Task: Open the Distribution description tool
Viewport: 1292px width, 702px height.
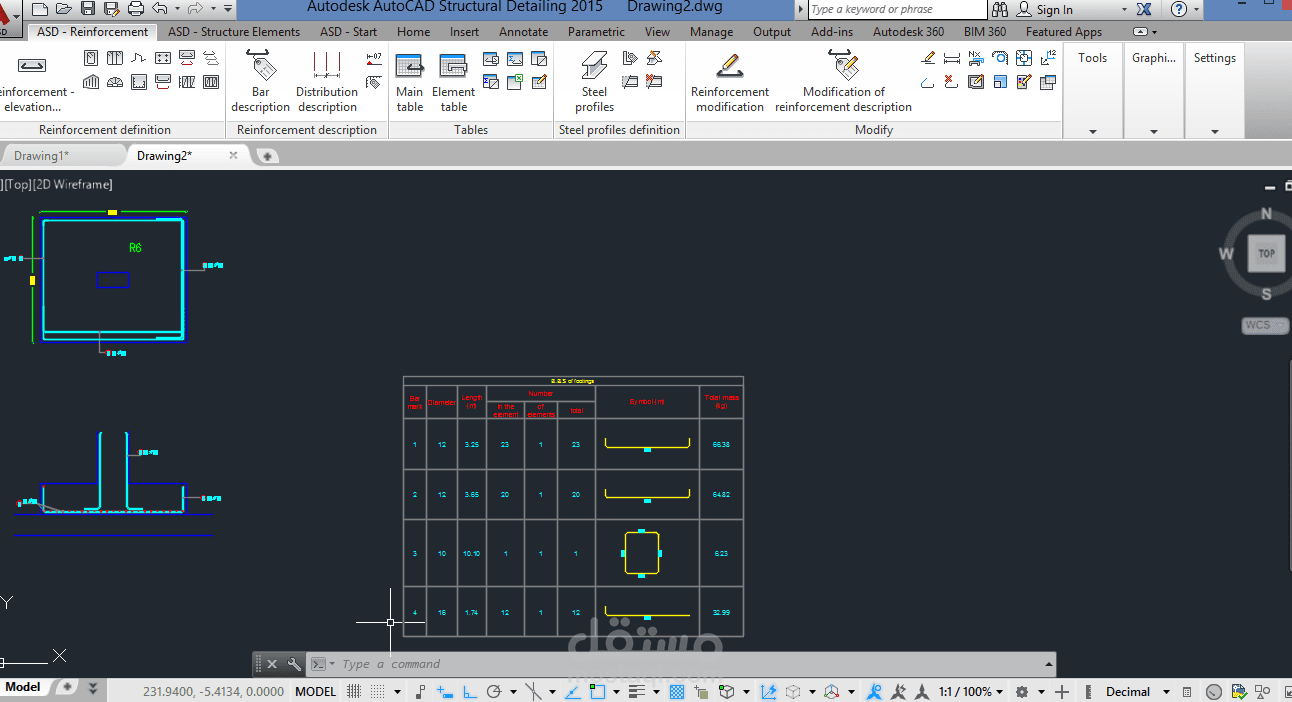Action: (x=327, y=82)
